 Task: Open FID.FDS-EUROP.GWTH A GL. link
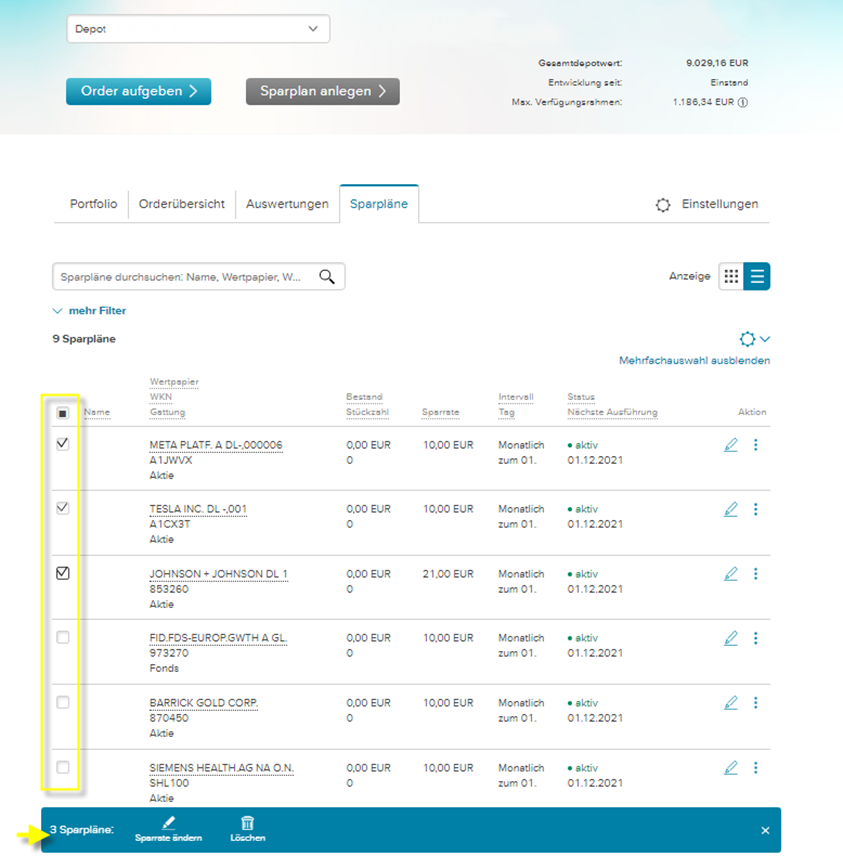coord(218,638)
